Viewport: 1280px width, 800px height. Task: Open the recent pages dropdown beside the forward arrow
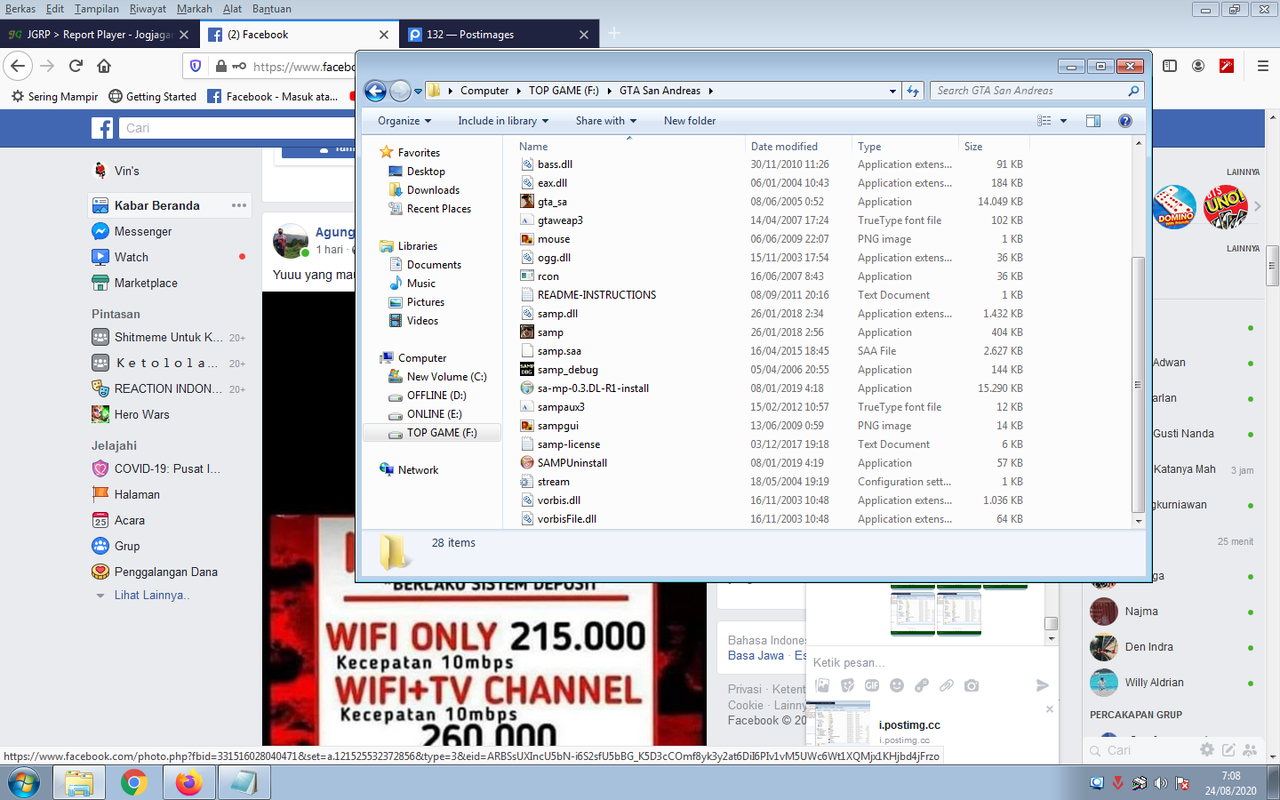click(418, 91)
